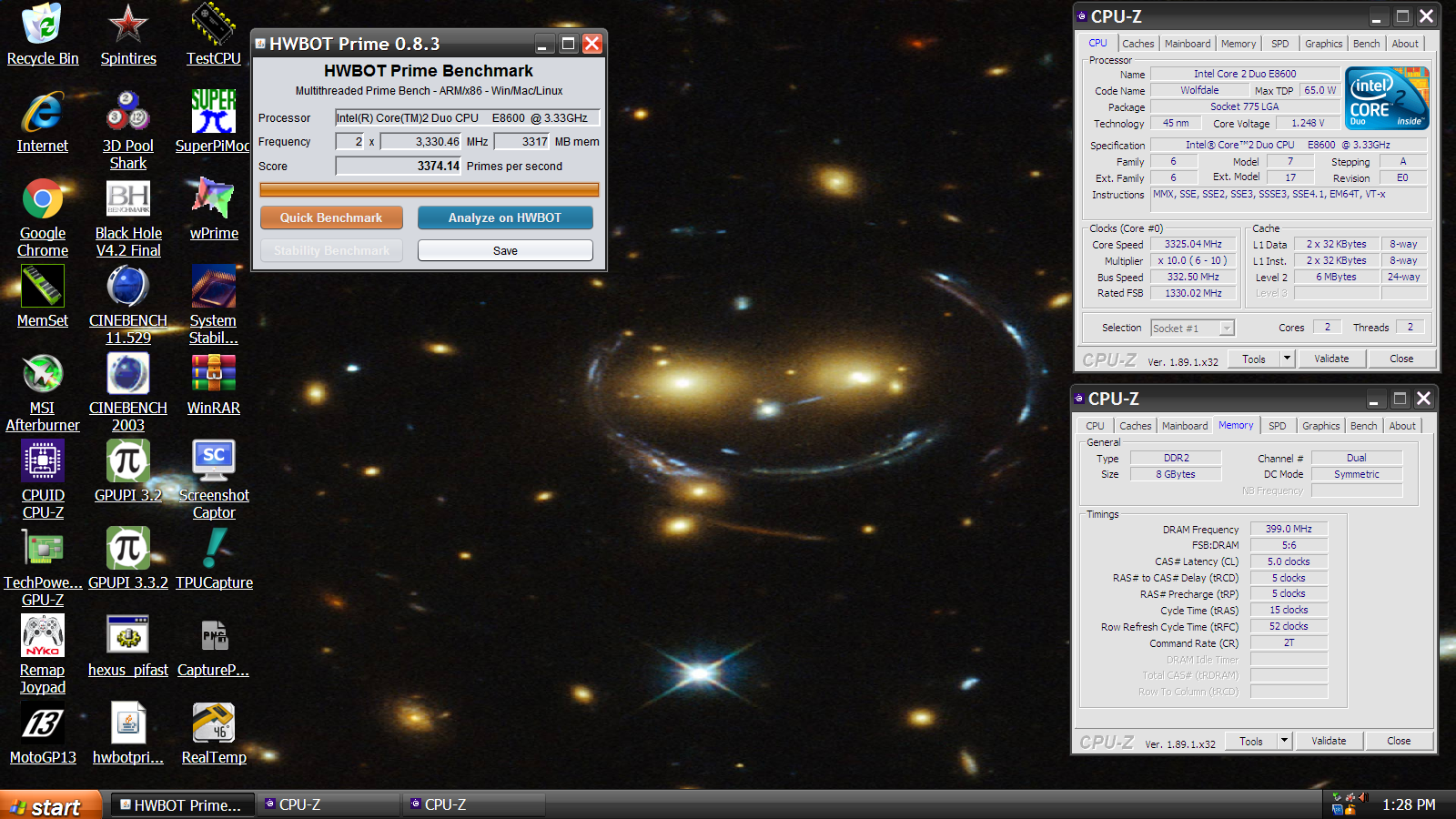Launch Screenshot Captor from desktop
The width and height of the screenshot is (1456, 819).
(214, 480)
